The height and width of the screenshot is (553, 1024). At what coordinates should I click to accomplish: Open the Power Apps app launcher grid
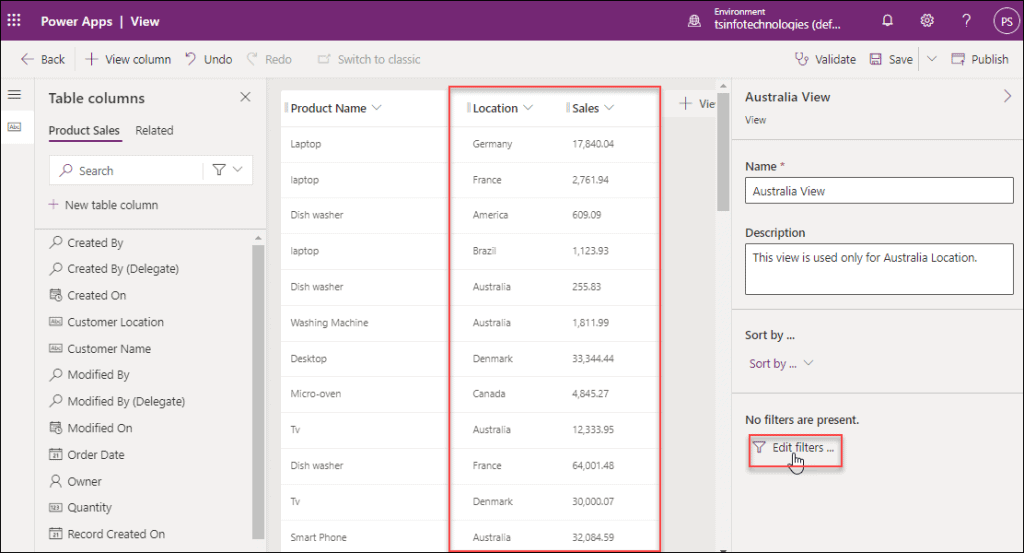point(14,21)
